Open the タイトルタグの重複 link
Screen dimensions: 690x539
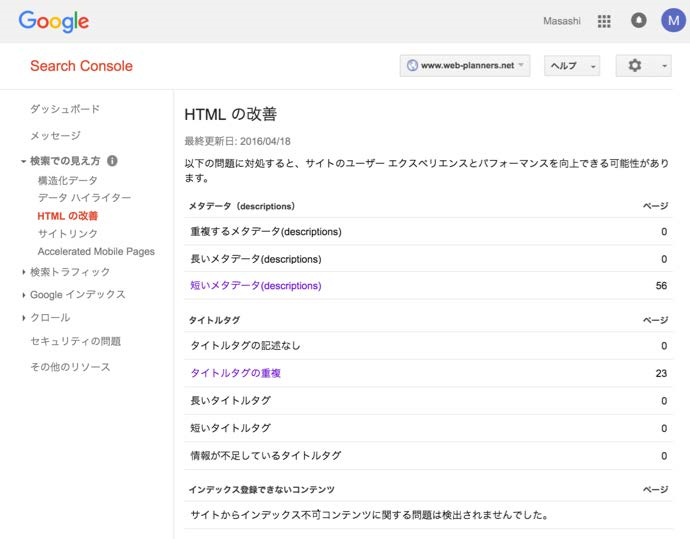pos(235,373)
